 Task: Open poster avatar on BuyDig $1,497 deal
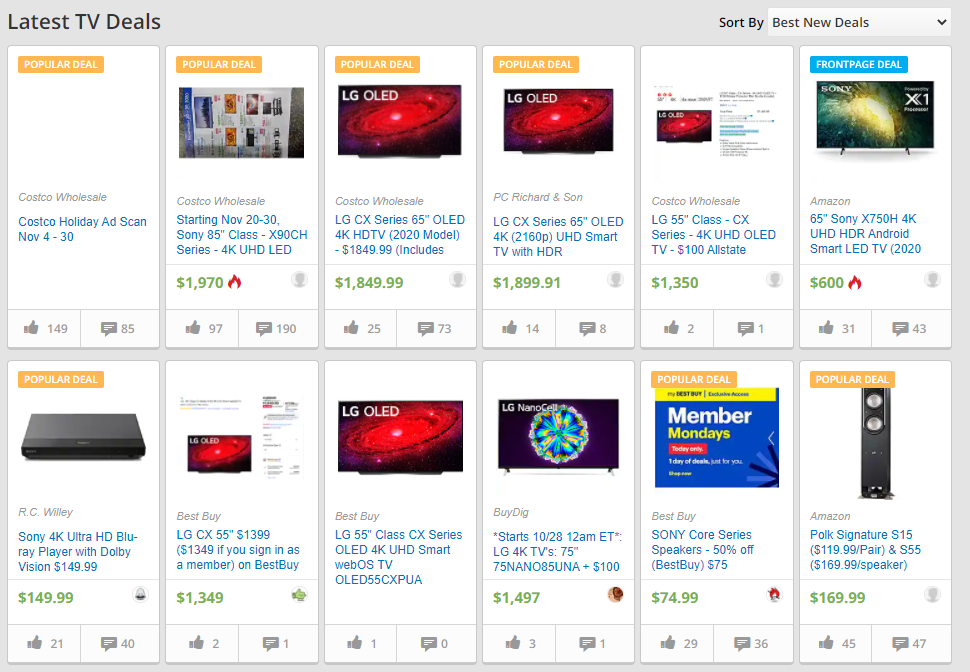(615, 594)
